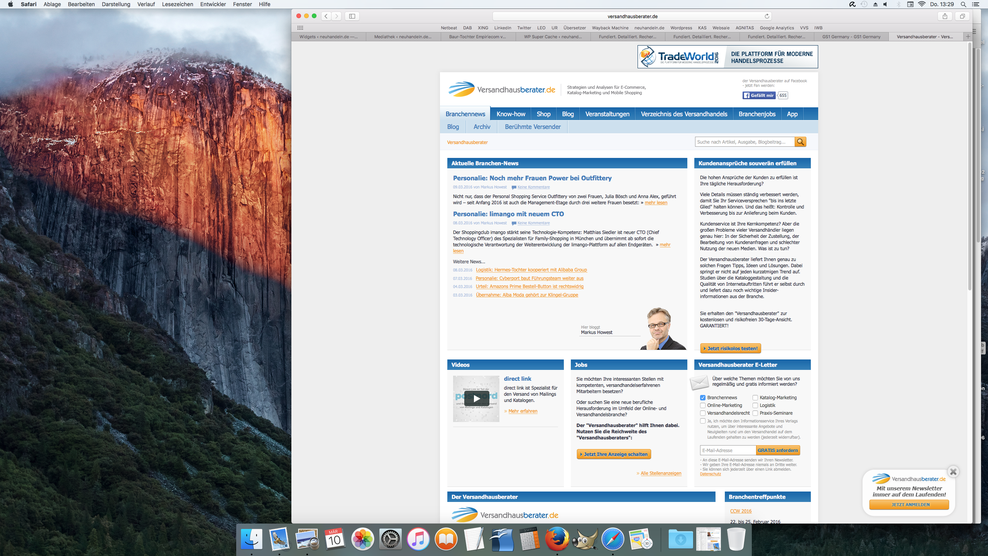Image resolution: width=988 pixels, height=556 pixels.
Task: Click the orange search magnifier button
Action: click(800, 142)
